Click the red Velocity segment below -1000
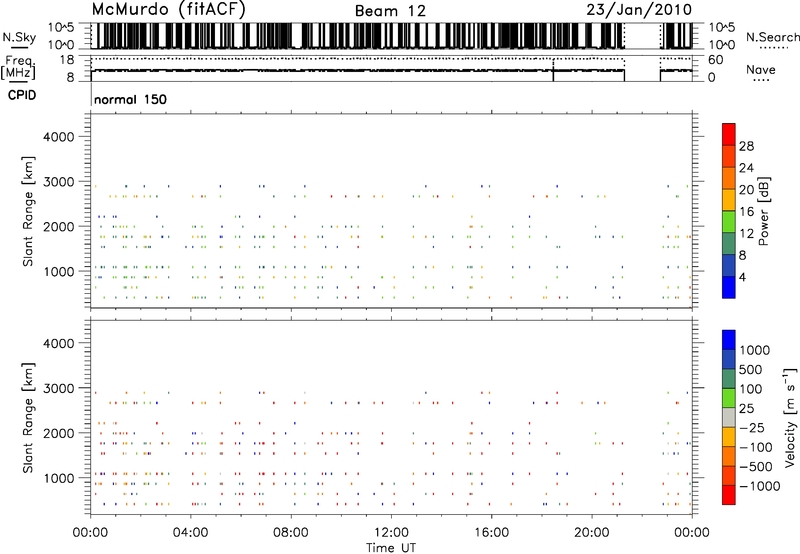Screen dimensions: 800x554 click(729, 495)
